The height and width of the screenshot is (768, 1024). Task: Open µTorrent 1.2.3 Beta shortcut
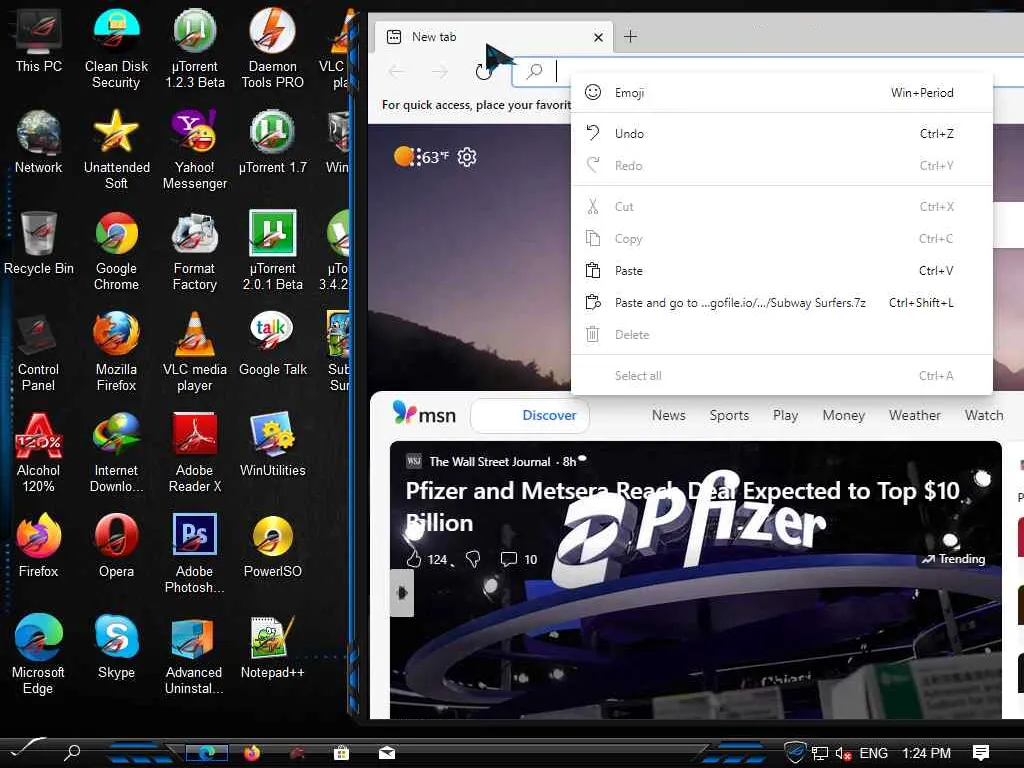tap(195, 47)
